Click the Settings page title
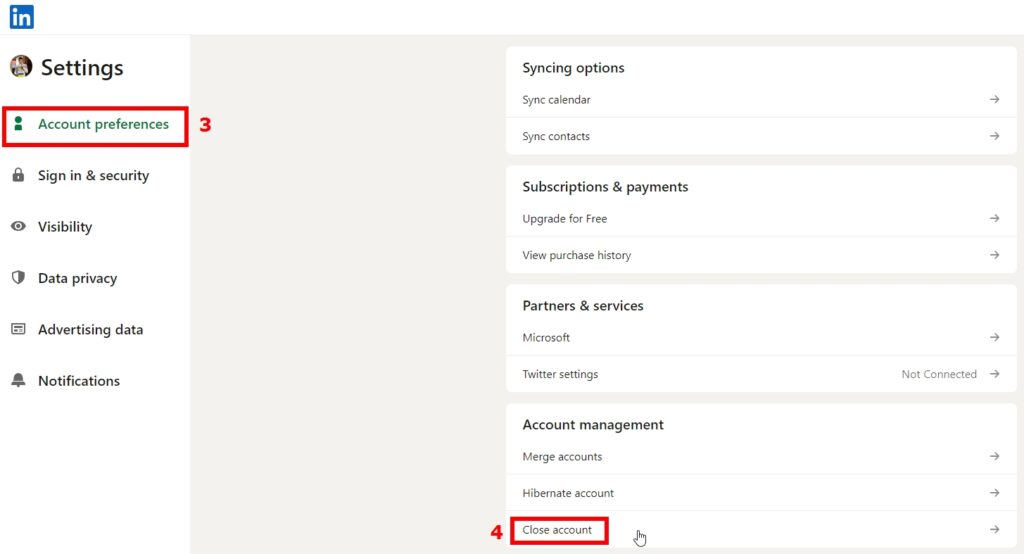The height and width of the screenshot is (554, 1024). point(82,67)
